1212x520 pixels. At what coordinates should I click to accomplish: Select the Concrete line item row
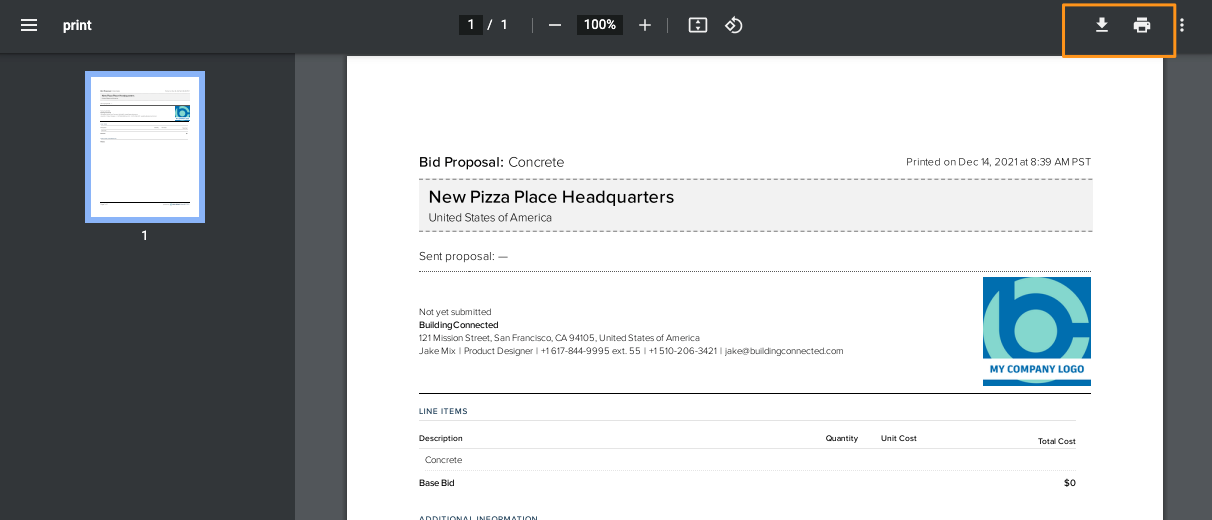(444, 460)
